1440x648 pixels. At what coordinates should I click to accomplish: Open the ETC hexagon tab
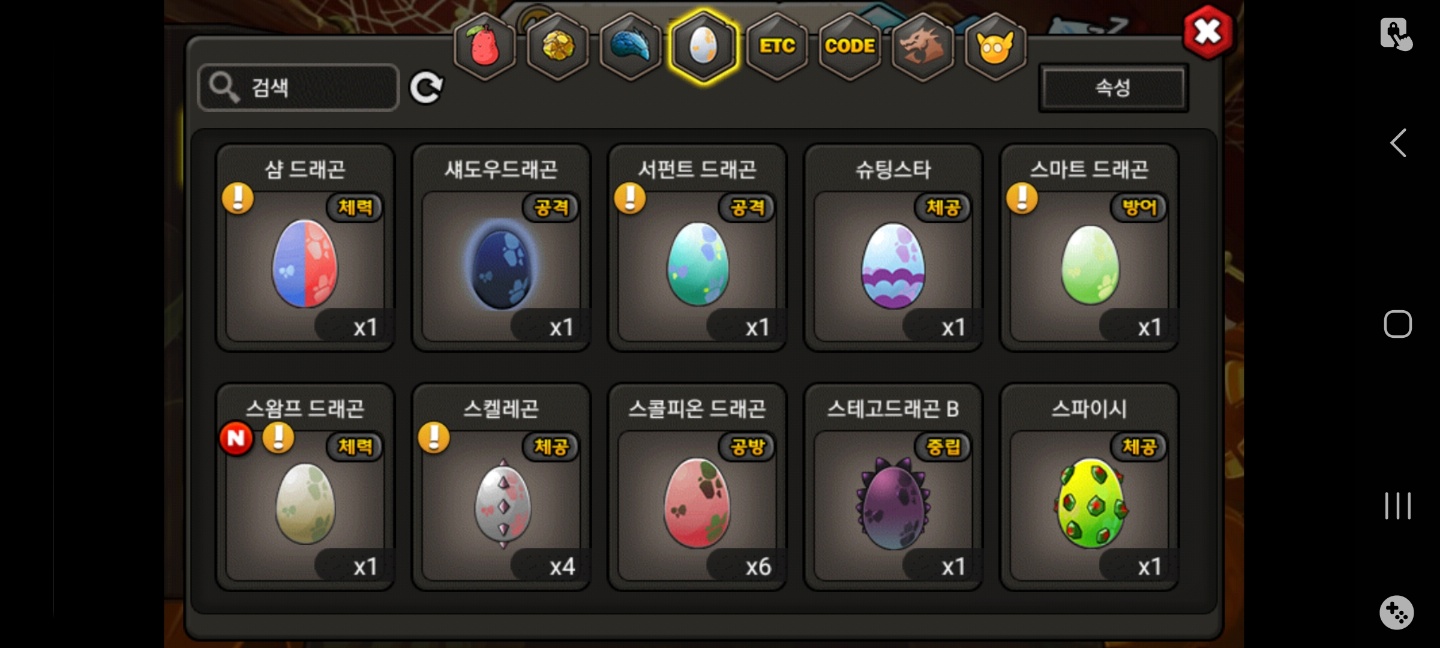[x=777, y=46]
